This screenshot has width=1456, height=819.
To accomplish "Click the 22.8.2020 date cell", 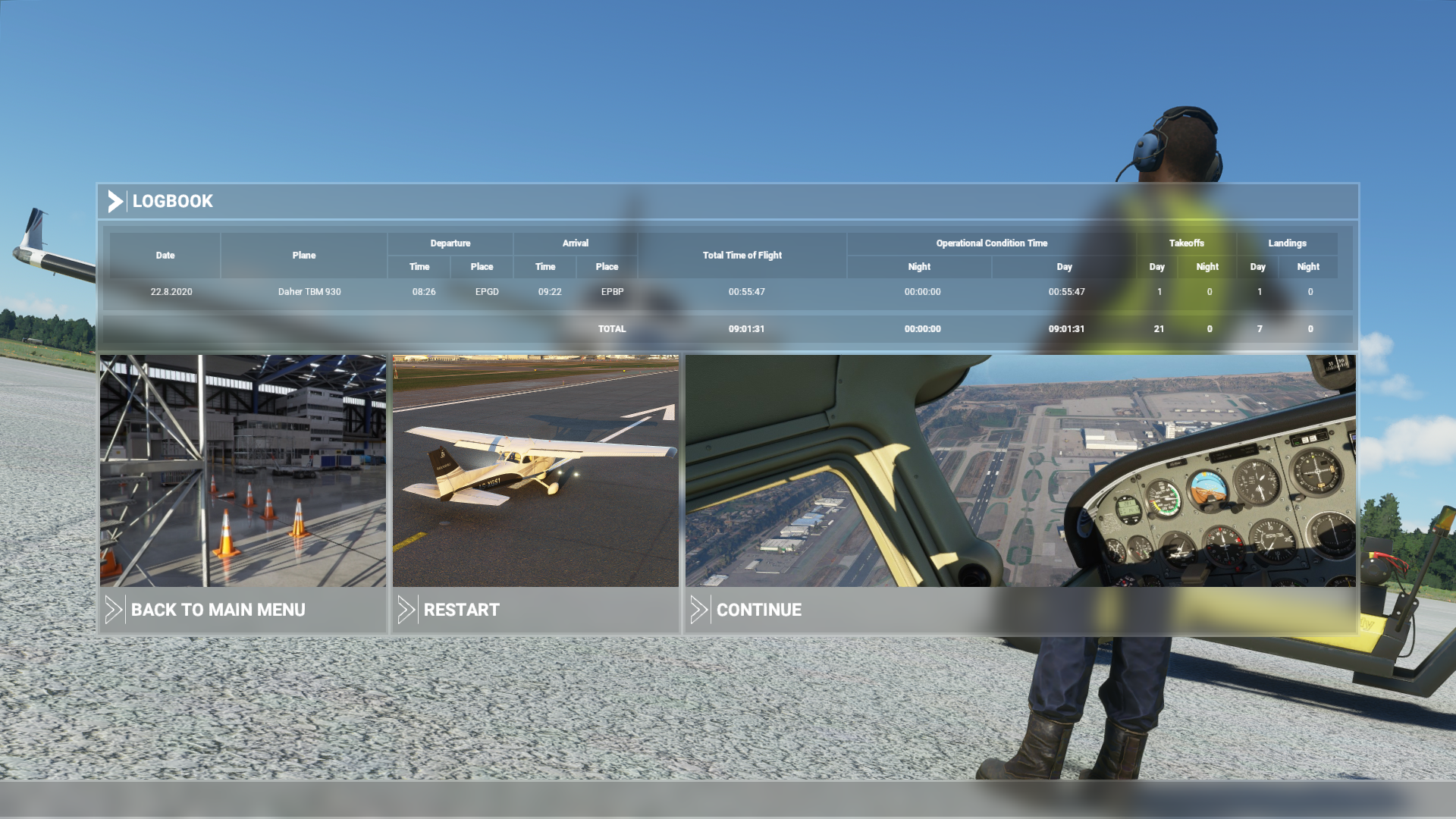I will tap(171, 292).
